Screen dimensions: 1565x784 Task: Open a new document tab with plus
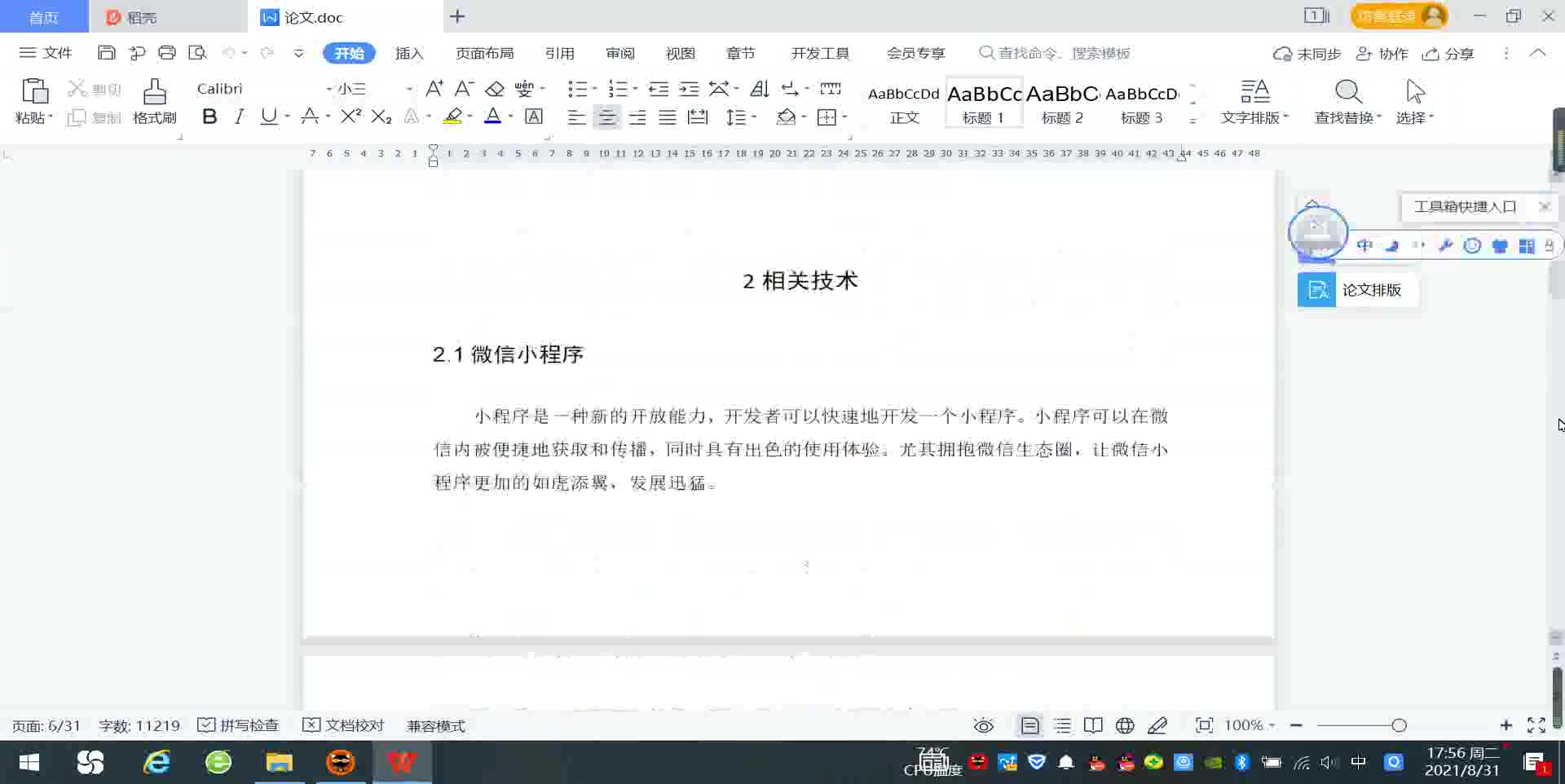tap(457, 16)
